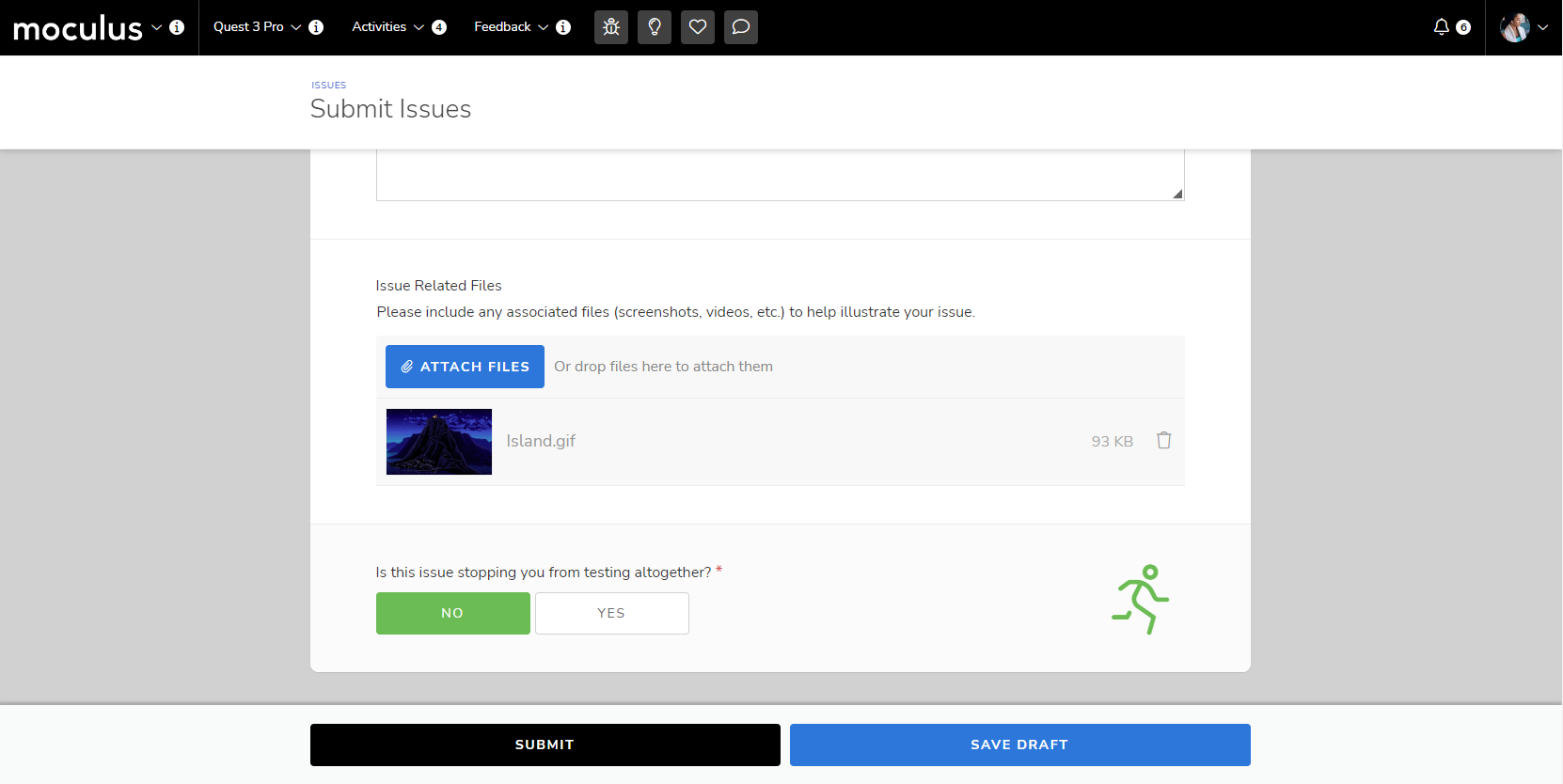Click the heart praise icon
This screenshot has height=784, width=1563.
(698, 27)
